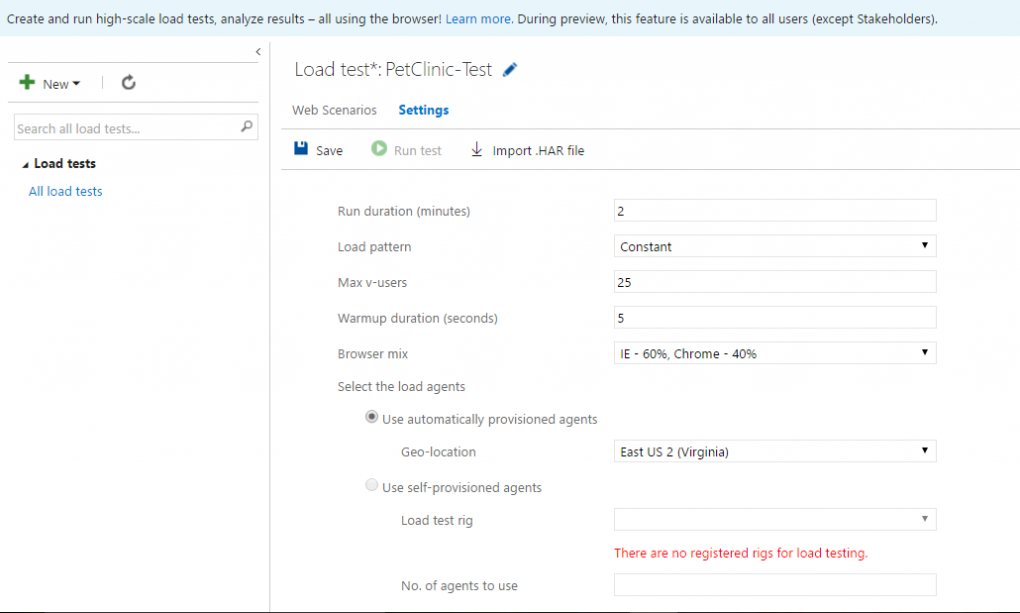Click the Warmup duration seconds field
Viewport: 1020px width, 613px height.
[775, 318]
